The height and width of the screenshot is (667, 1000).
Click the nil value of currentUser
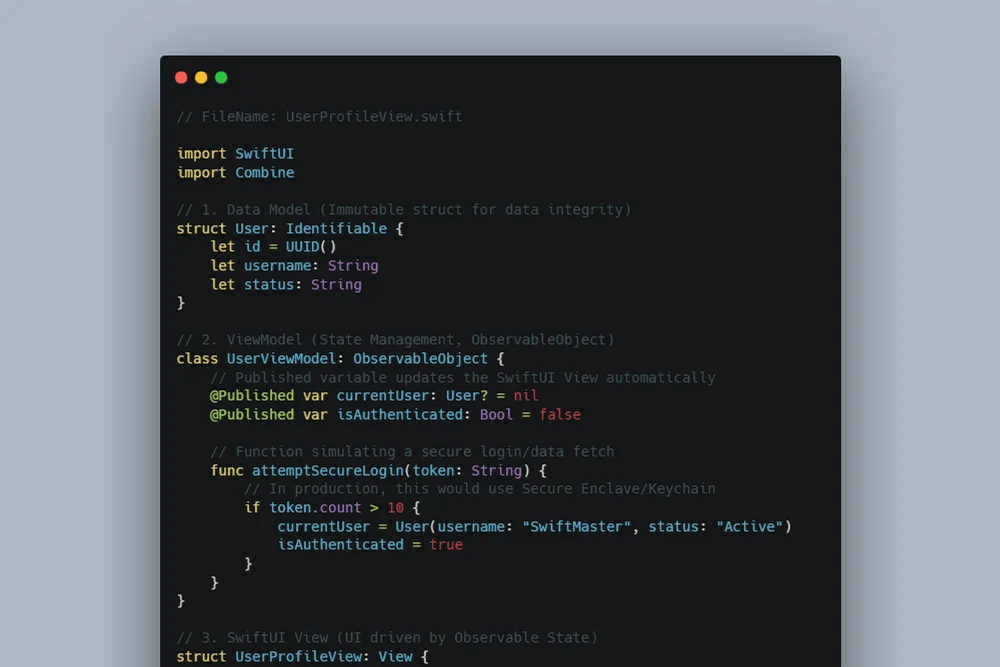coord(525,395)
